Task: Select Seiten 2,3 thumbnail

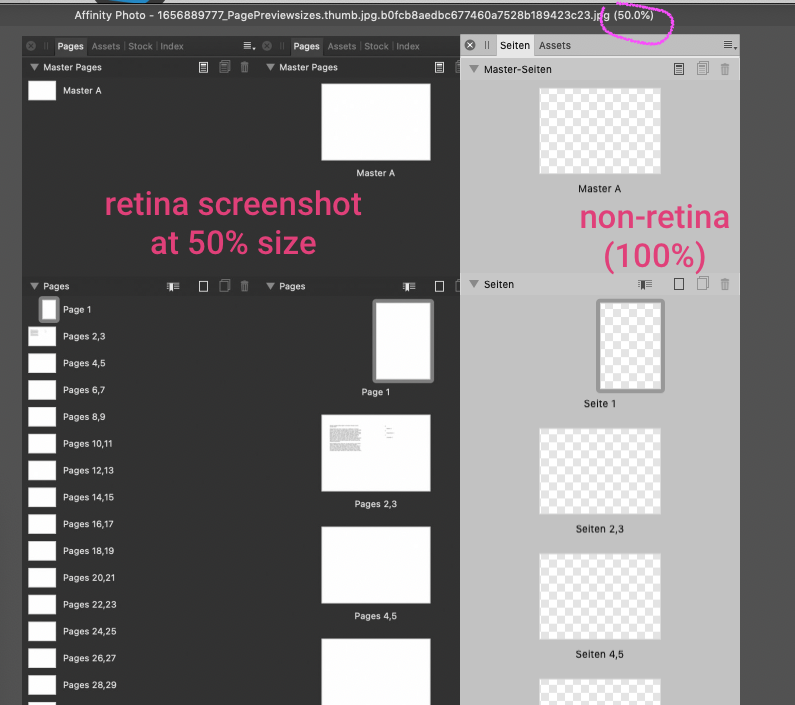Action: (x=600, y=471)
